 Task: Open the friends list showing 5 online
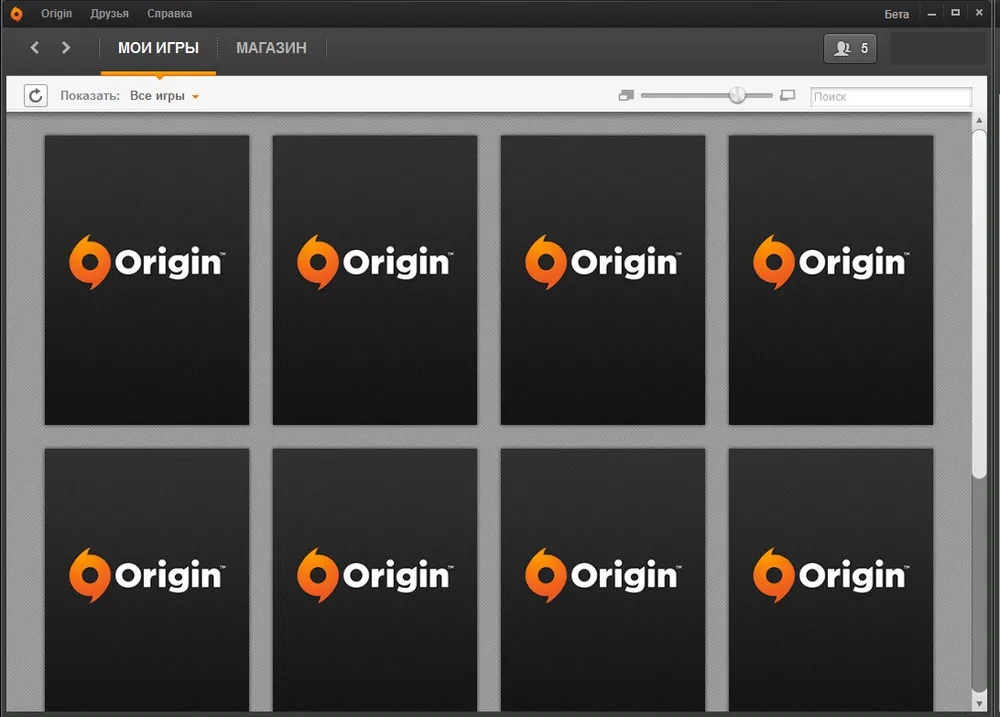click(x=850, y=48)
